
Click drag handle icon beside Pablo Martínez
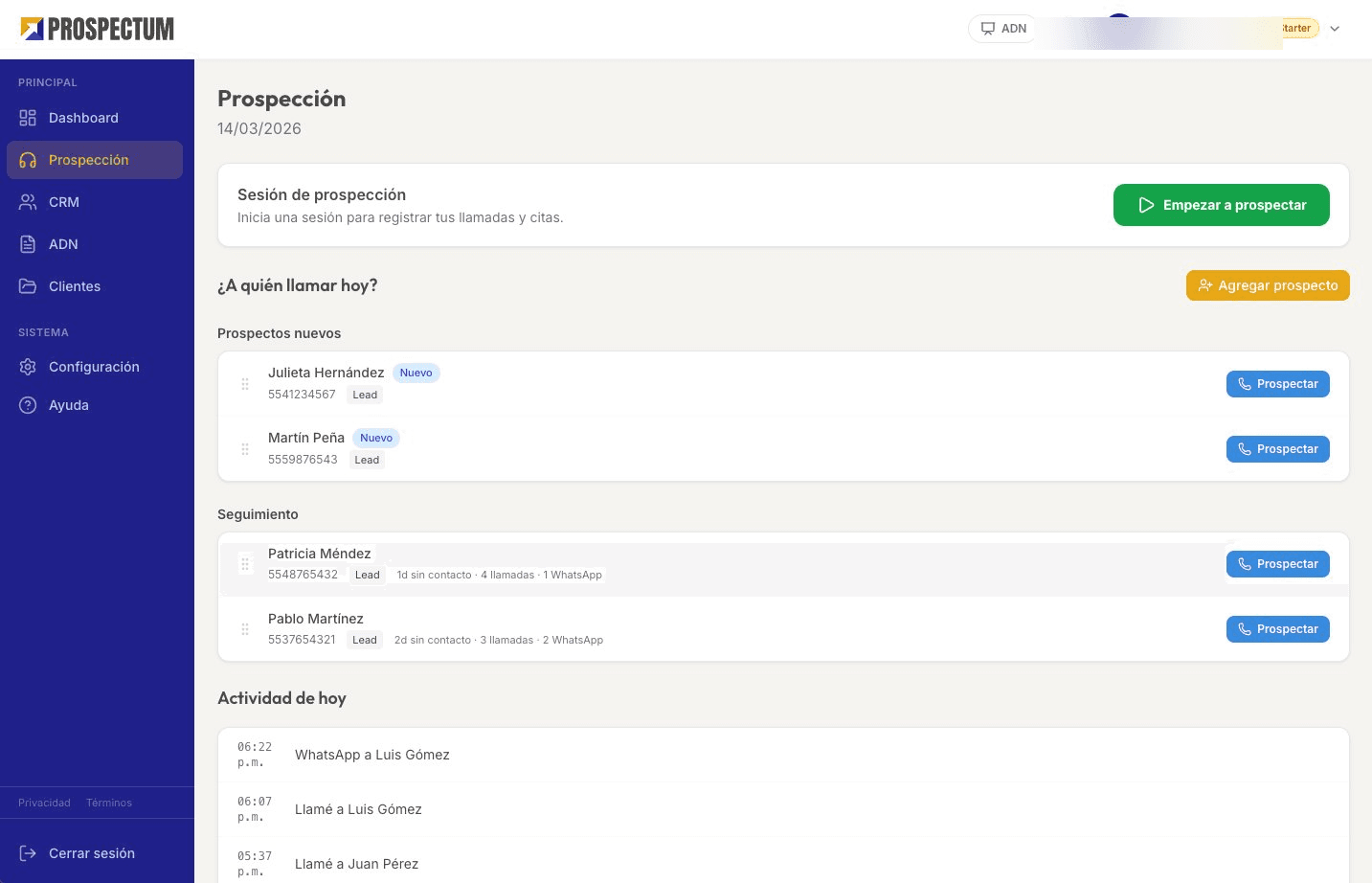(x=245, y=629)
